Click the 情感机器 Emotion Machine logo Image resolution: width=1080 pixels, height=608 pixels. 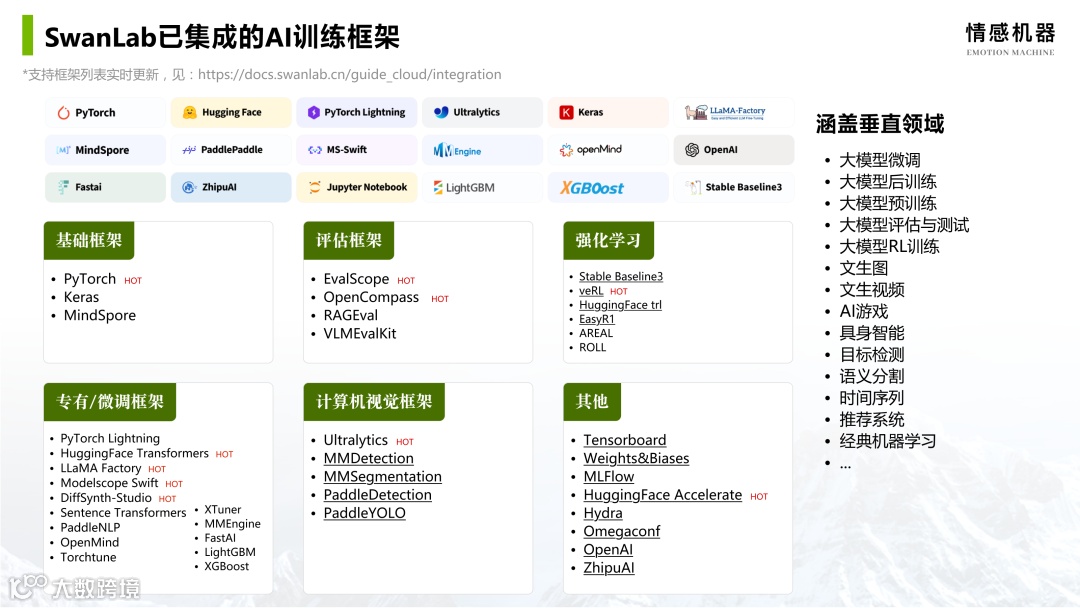tap(1010, 39)
